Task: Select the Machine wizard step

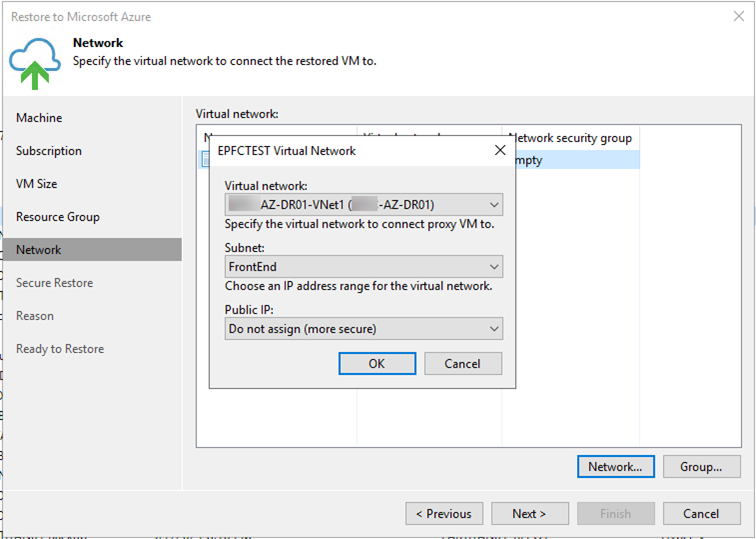Action: point(39,118)
